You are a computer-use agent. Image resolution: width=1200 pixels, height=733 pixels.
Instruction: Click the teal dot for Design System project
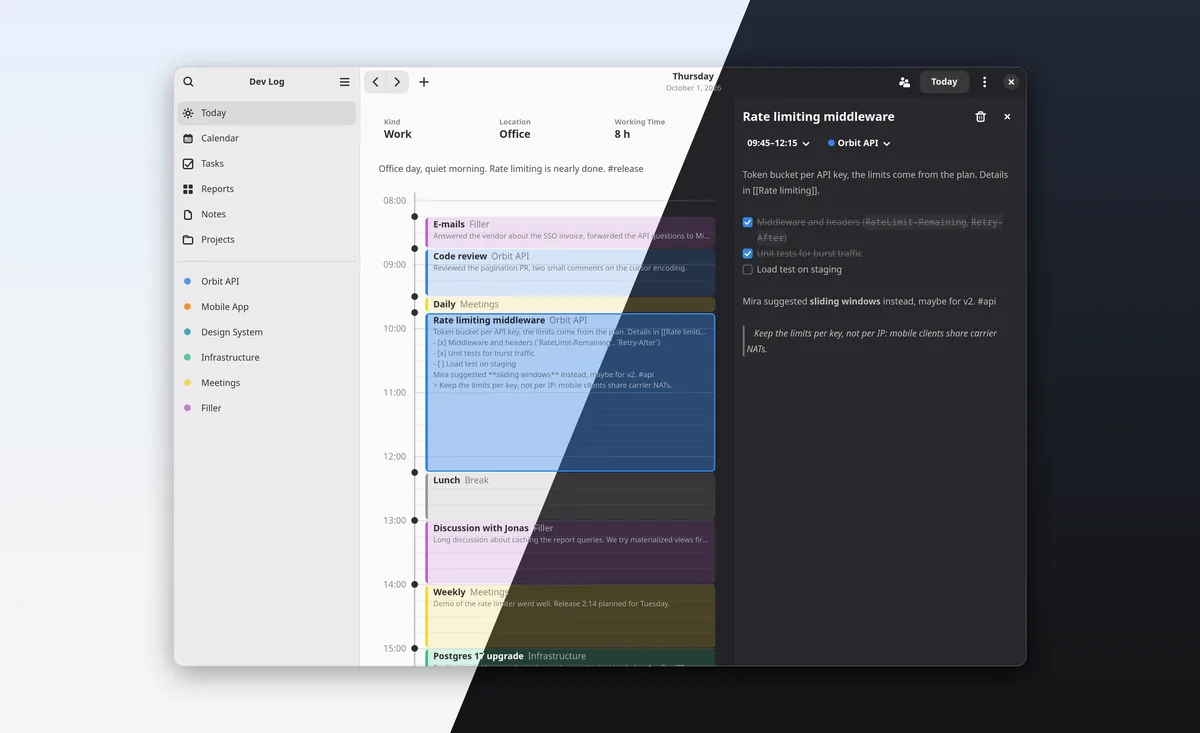pyautogui.click(x=187, y=332)
